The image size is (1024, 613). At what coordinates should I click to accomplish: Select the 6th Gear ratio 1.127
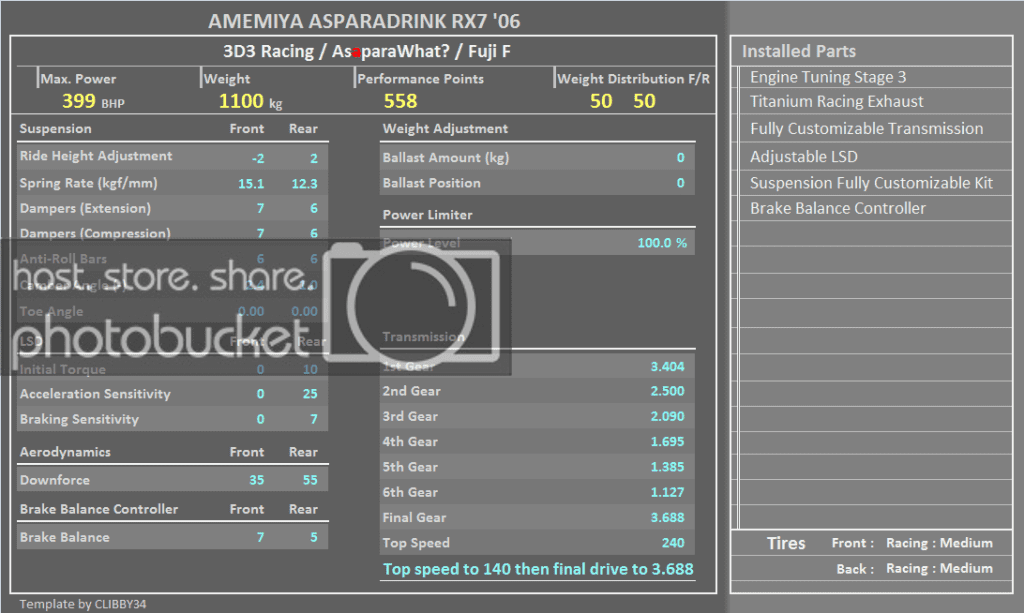pos(667,492)
